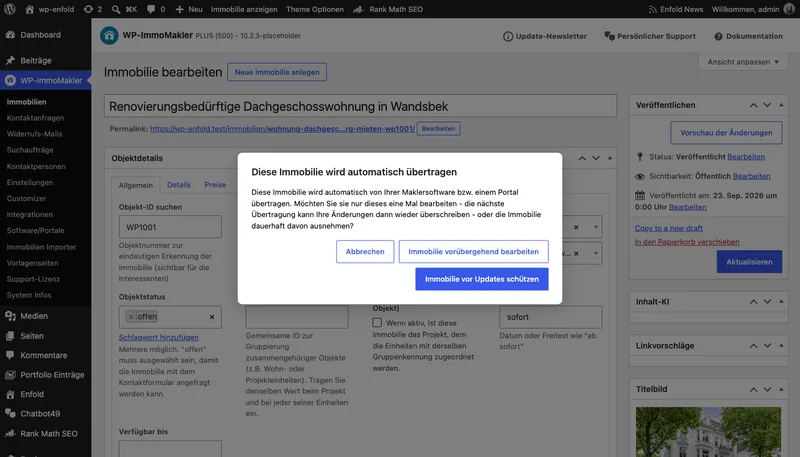Click the Verfügbar bis input field
800x457 pixels.
point(170,449)
